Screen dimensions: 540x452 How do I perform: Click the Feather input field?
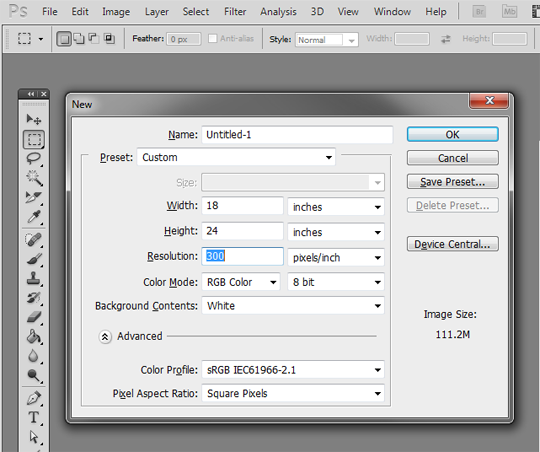(x=184, y=39)
